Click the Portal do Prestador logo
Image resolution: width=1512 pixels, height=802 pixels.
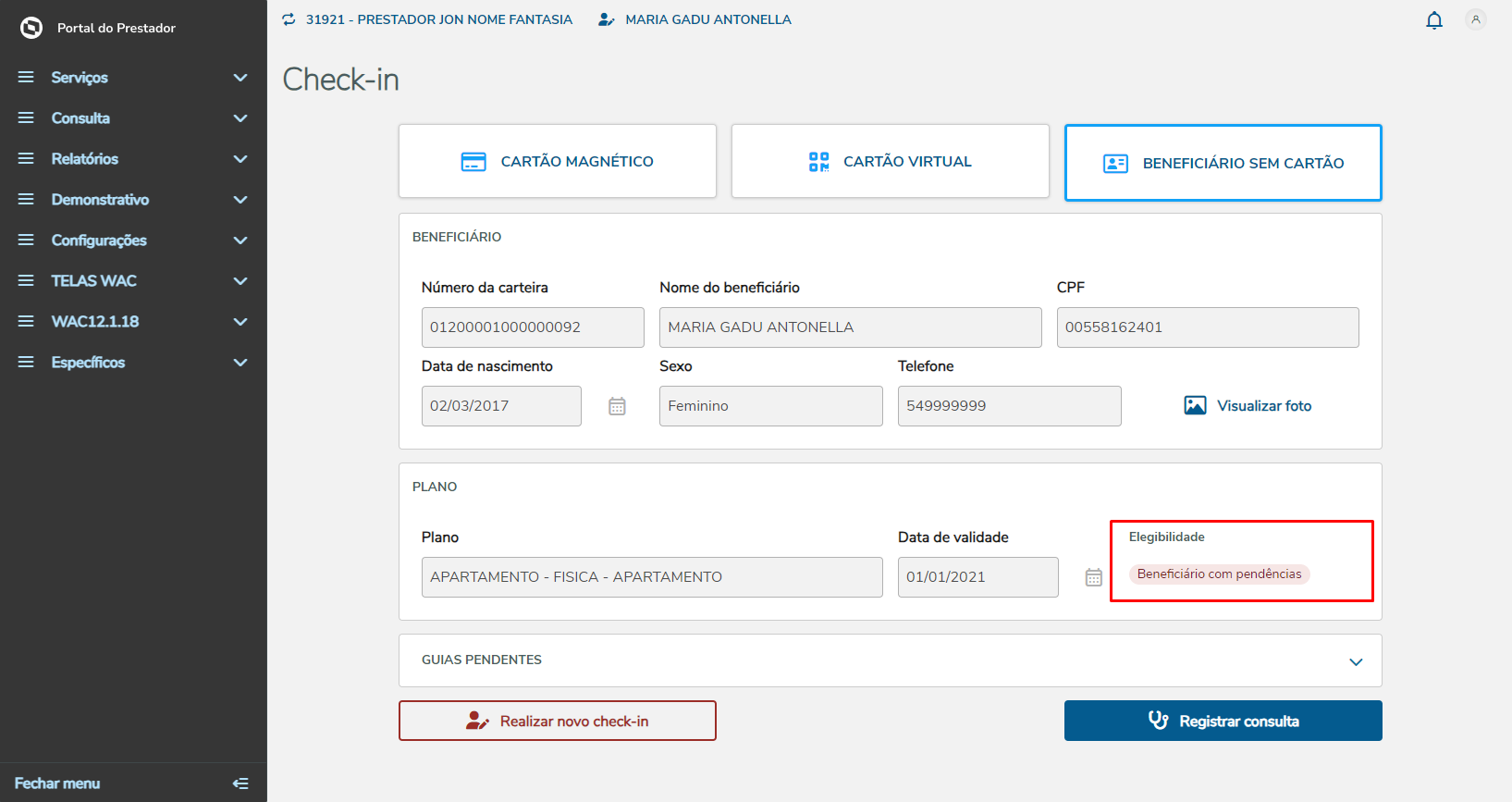pos(31,28)
